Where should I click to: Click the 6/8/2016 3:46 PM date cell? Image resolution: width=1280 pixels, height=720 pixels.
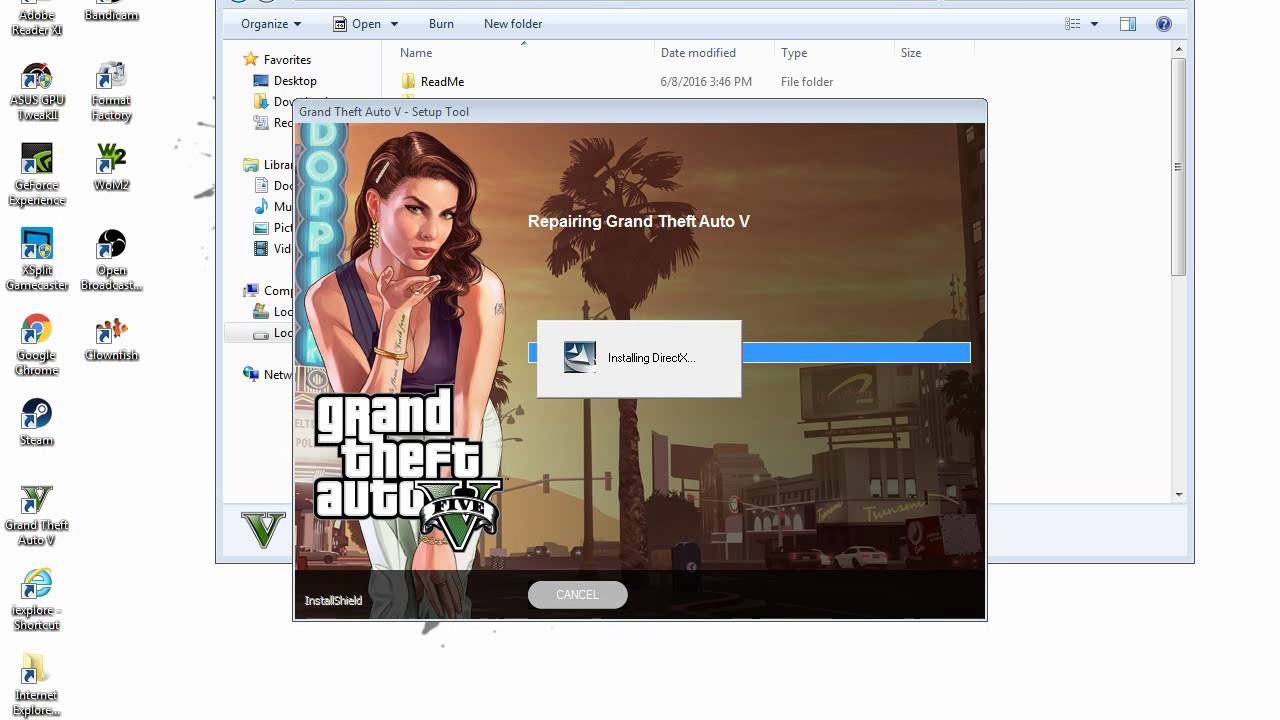click(x=706, y=82)
